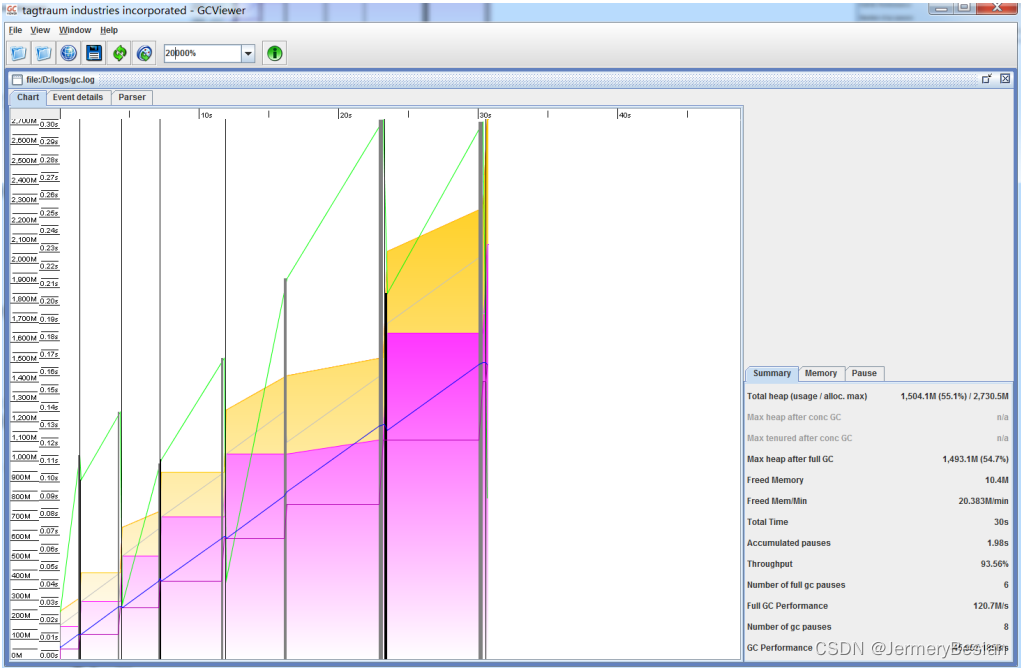Select the Summary tab
The height and width of the screenshot is (668, 1021).
(772, 373)
